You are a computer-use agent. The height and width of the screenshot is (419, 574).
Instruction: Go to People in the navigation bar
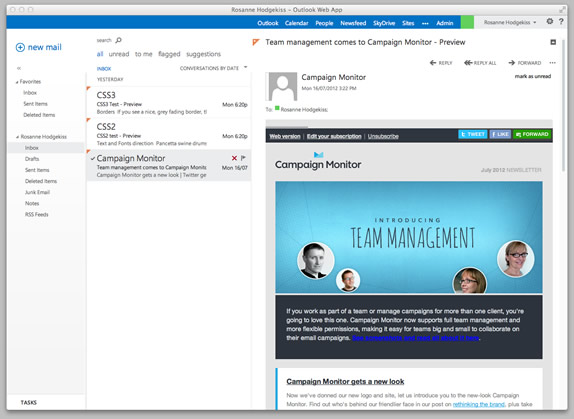(x=324, y=23)
